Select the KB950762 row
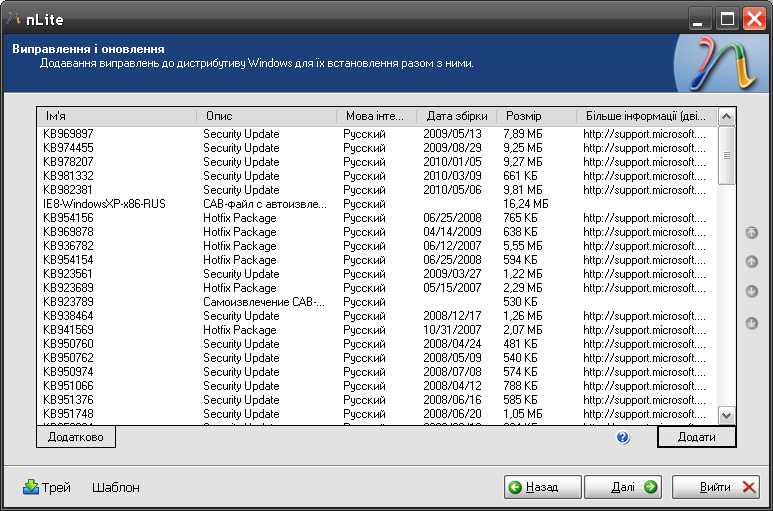The height and width of the screenshot is (511, 773). [x=377, y=358]
